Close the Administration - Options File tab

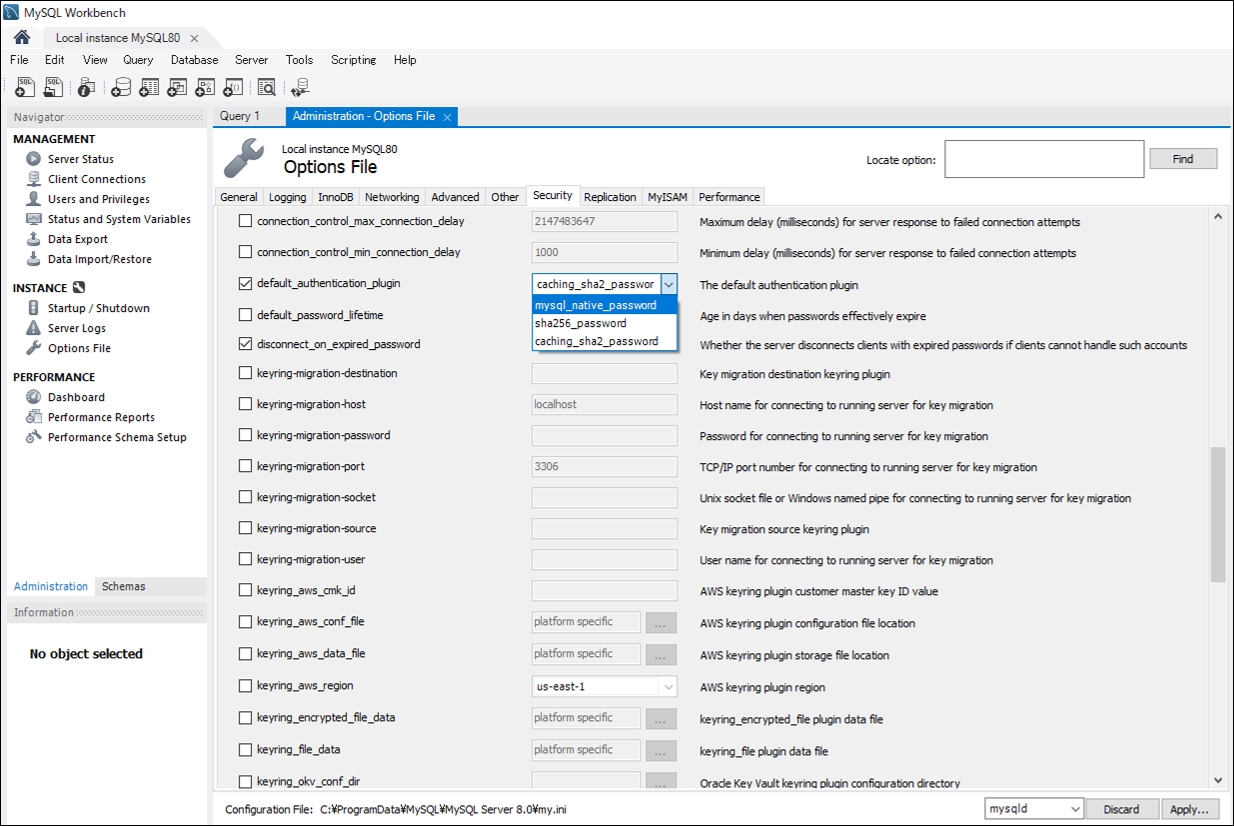[448, 117]
